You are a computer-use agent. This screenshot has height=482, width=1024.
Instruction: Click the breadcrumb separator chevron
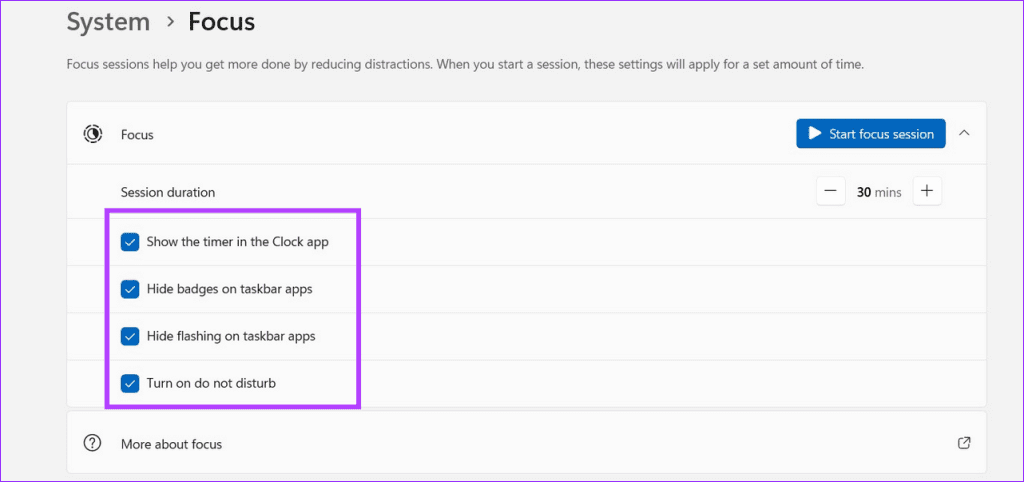[170, 22]
